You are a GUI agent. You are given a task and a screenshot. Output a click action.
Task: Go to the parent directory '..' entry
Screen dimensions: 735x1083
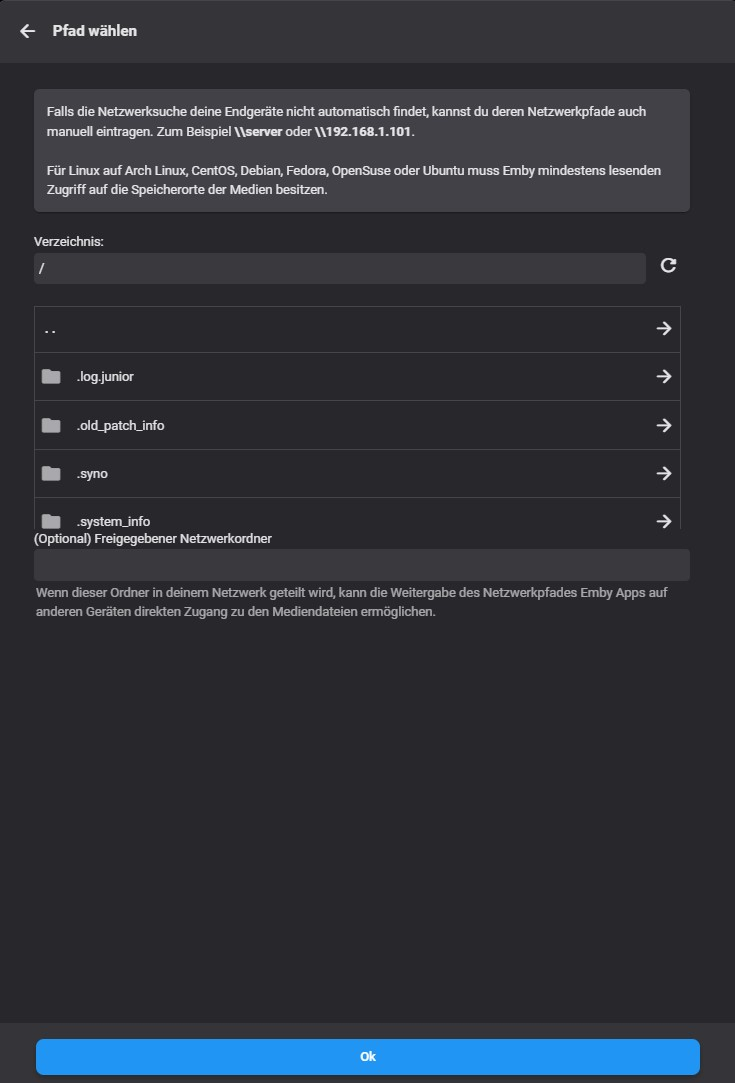50,329
